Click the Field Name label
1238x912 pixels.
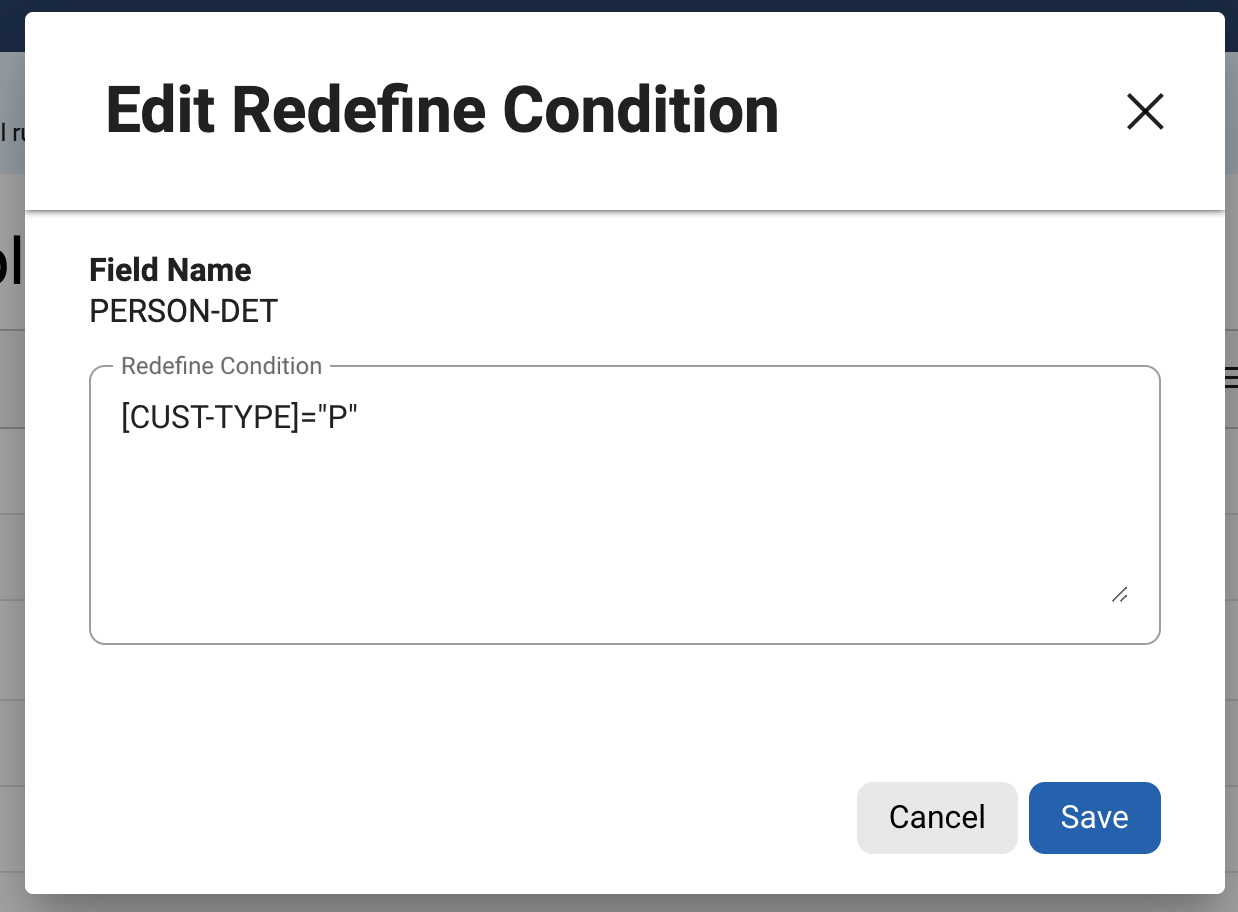170,270
